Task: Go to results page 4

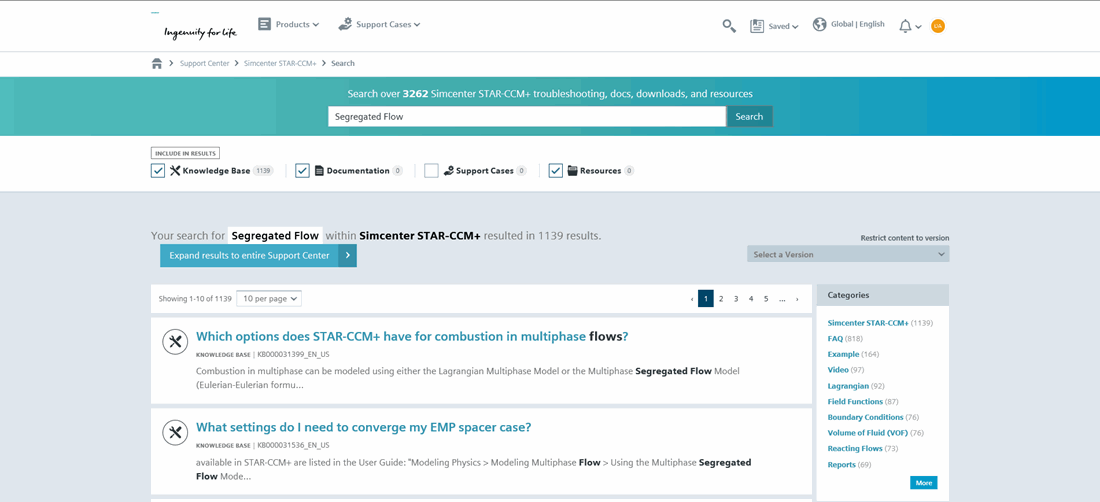Action: (x=751, y=299)
